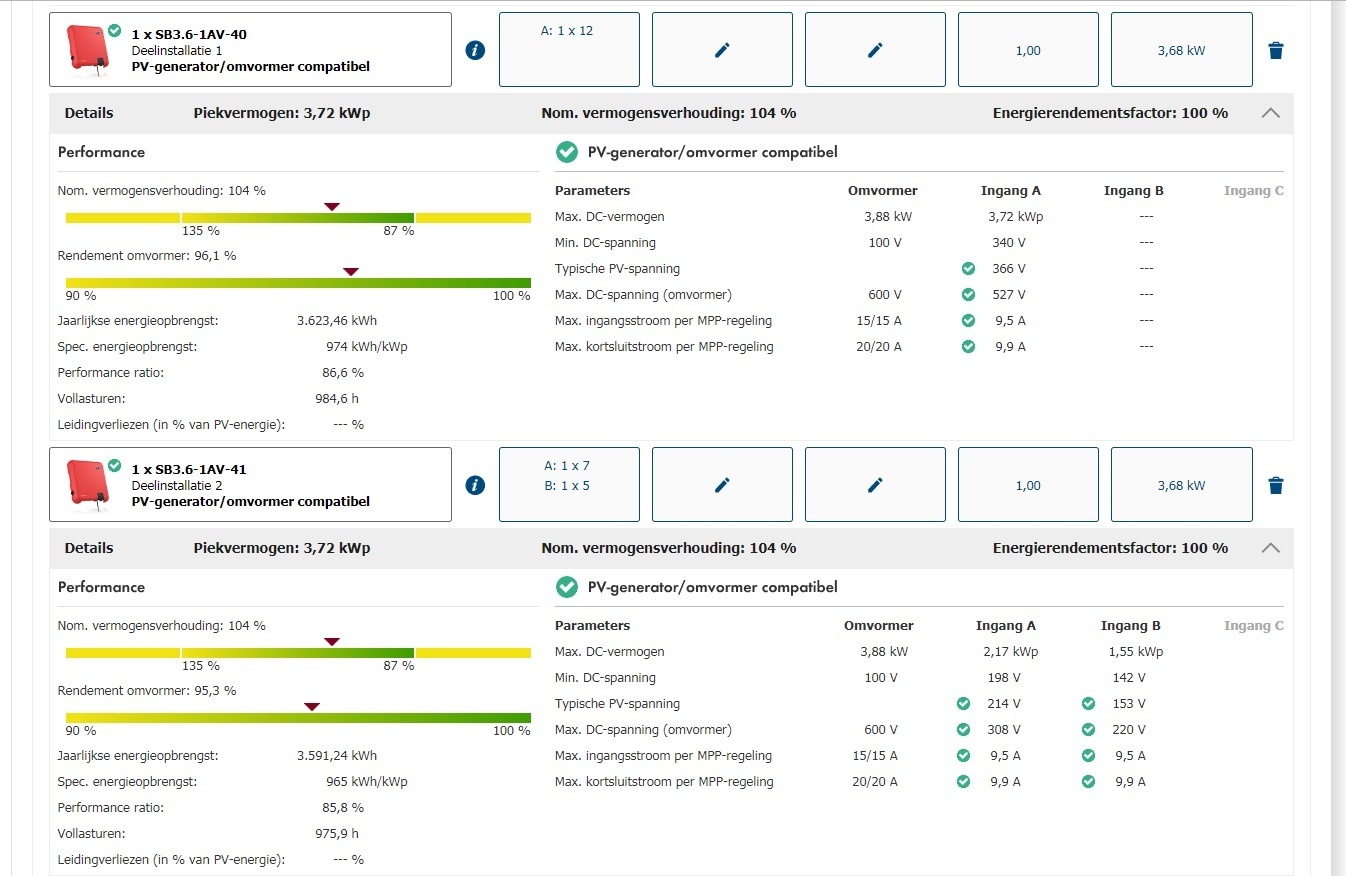Click the Details label in the Deelinstallatie 1 header
This screenshot has height=876, width=1346.
[89, 113]
